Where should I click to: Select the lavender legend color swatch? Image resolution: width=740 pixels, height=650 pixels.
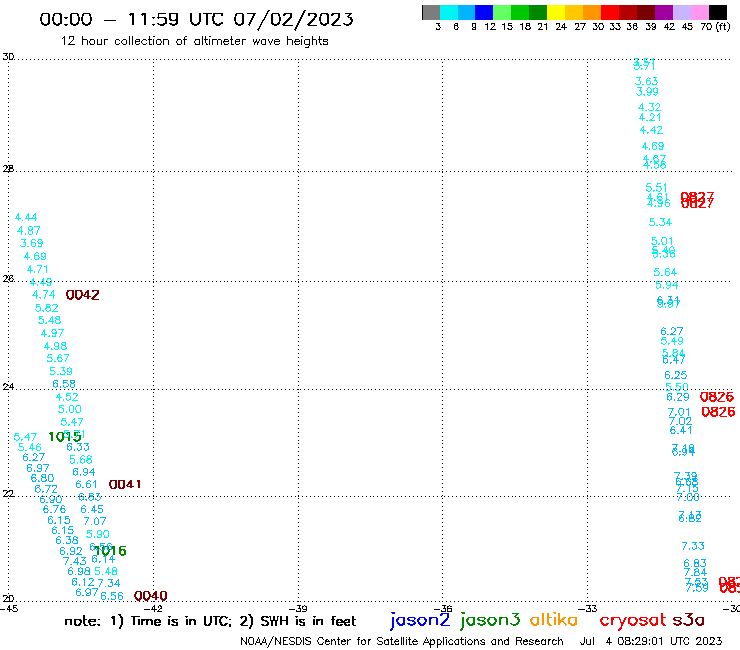tap(681, 12)
